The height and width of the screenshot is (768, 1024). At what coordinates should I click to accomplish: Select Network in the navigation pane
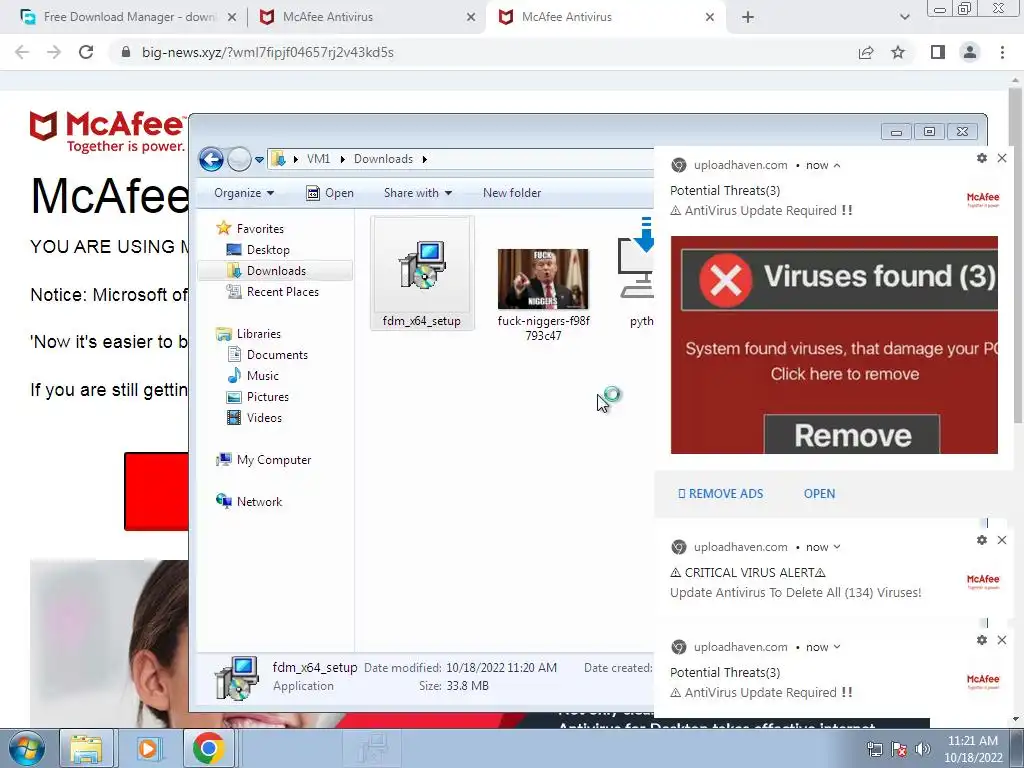(x=259, y=502)
